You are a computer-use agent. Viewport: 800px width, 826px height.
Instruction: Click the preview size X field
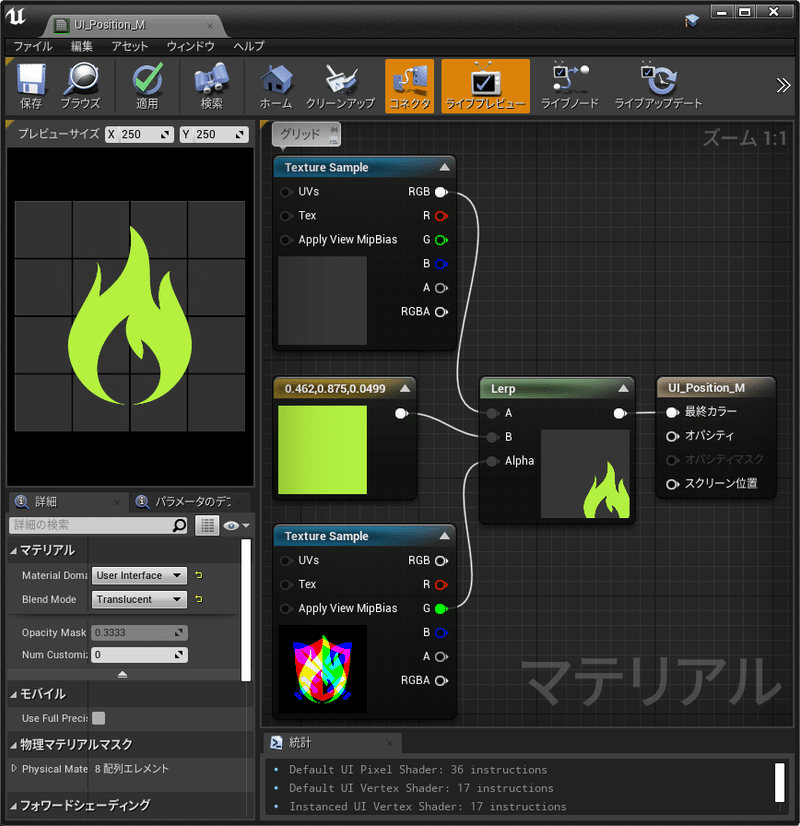pyautogui.click(x=139, y=134)
